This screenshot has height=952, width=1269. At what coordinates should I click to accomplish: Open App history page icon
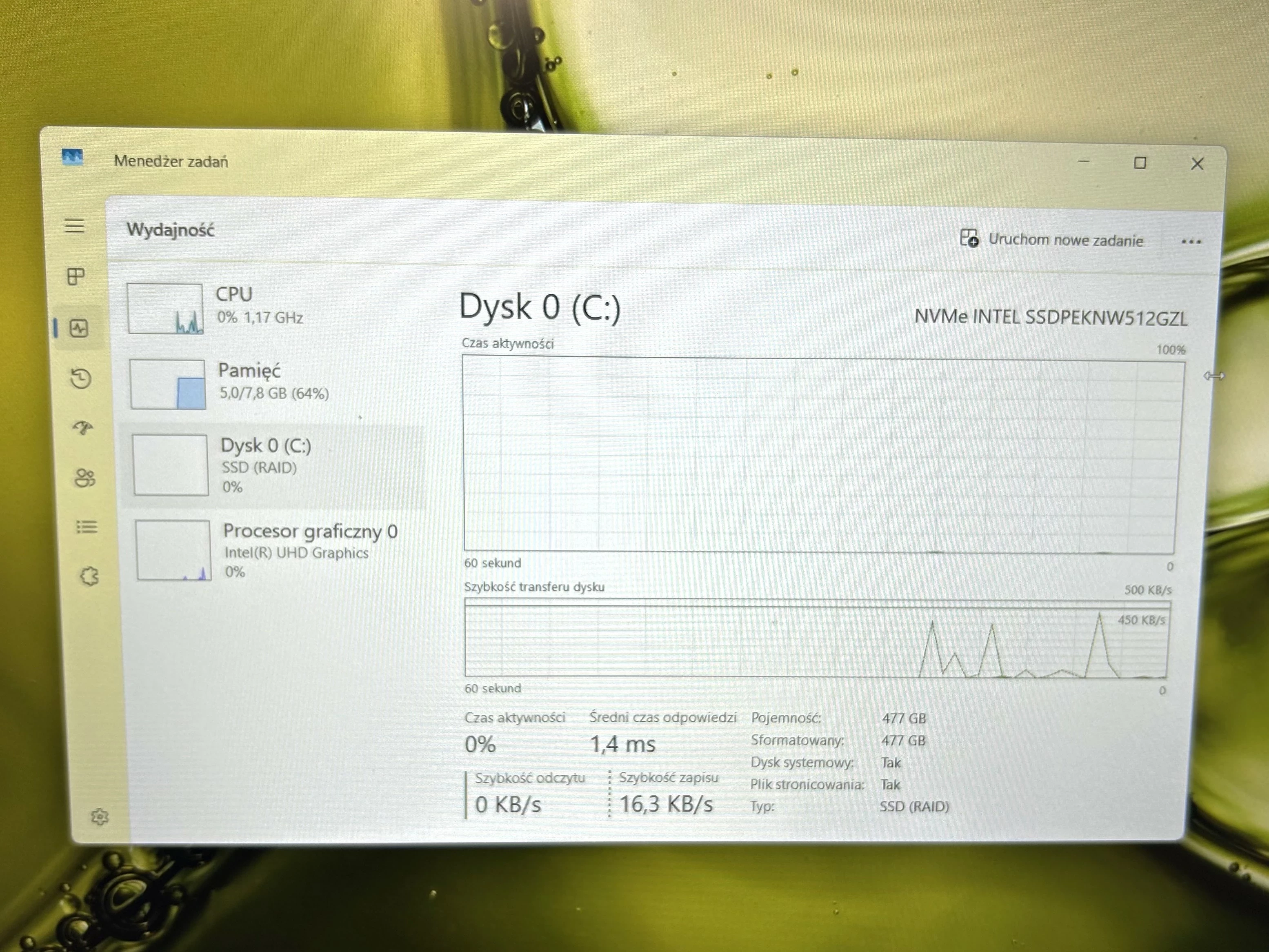(x=81, y=379)
